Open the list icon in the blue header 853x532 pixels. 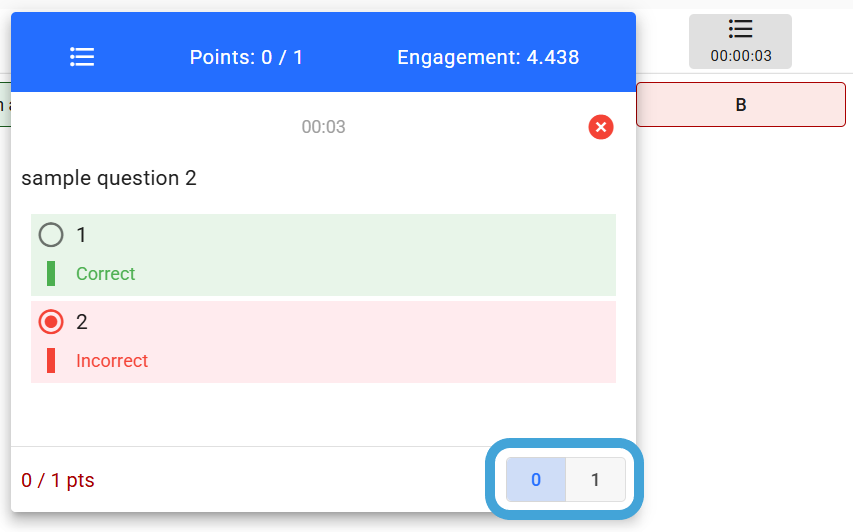pyautogui.click(x=82, y=57)
